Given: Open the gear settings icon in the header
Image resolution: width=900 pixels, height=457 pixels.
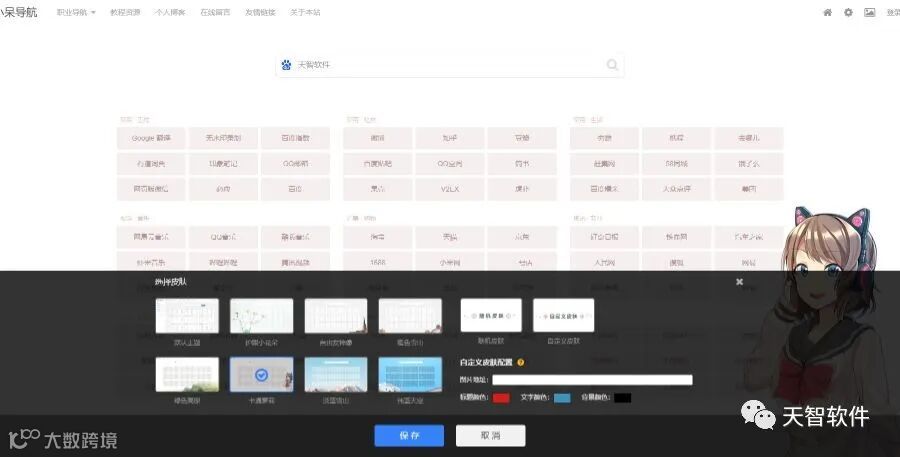Looking at the screenshot, I should (848, 12).
